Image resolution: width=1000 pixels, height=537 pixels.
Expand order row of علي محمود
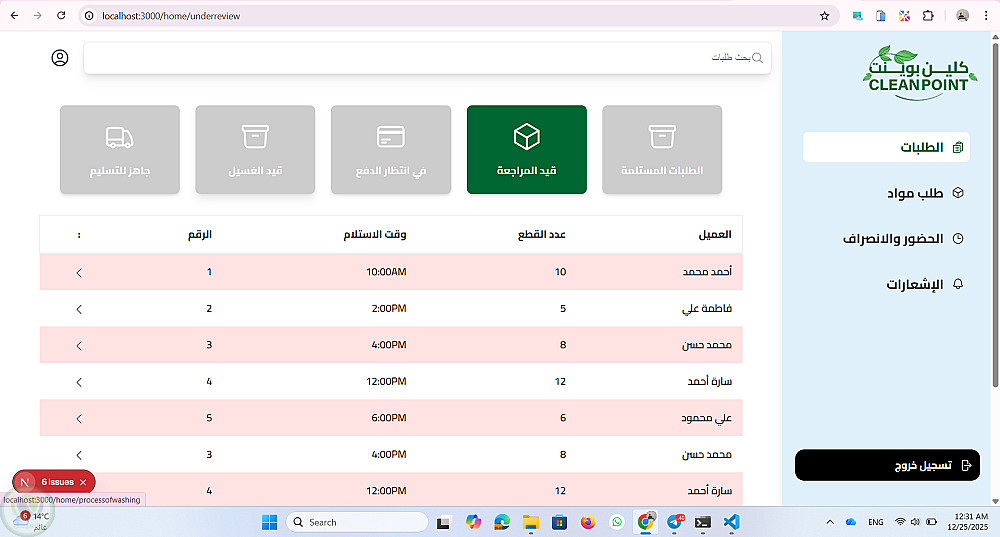pos(79,419)
